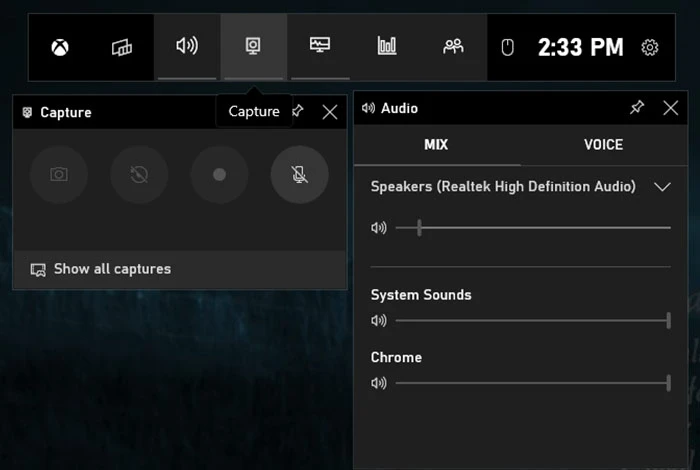Expand the Speakers output device dropdown
Image resolution: width=700 pixels, height=470 pixels.
pos(662,187)
